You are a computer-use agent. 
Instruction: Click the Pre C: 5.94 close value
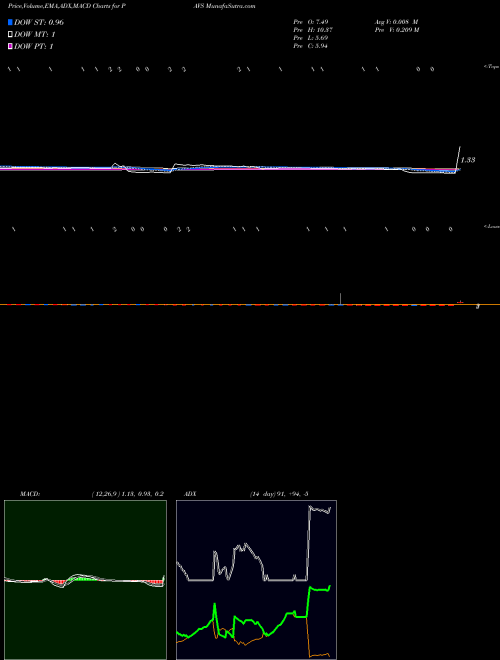point(311,46)
